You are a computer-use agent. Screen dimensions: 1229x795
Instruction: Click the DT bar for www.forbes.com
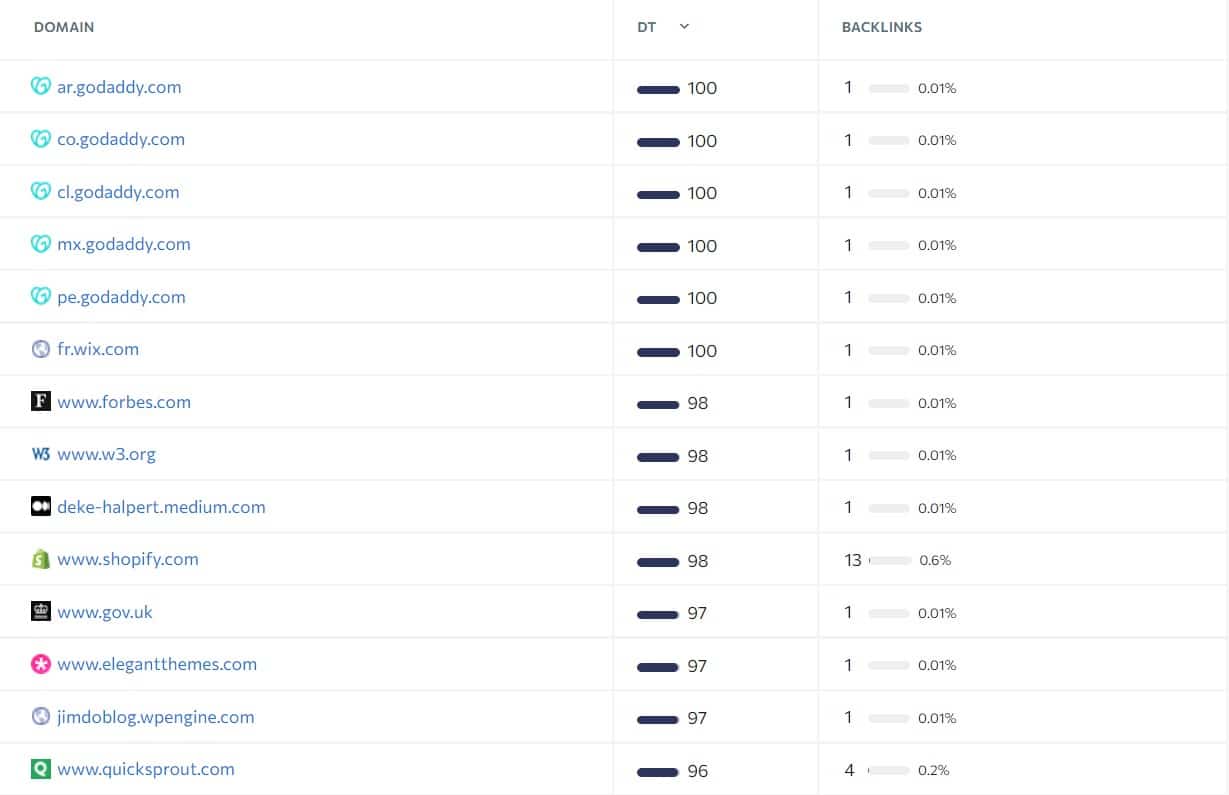pyautogui.click(x=658, y=404)
